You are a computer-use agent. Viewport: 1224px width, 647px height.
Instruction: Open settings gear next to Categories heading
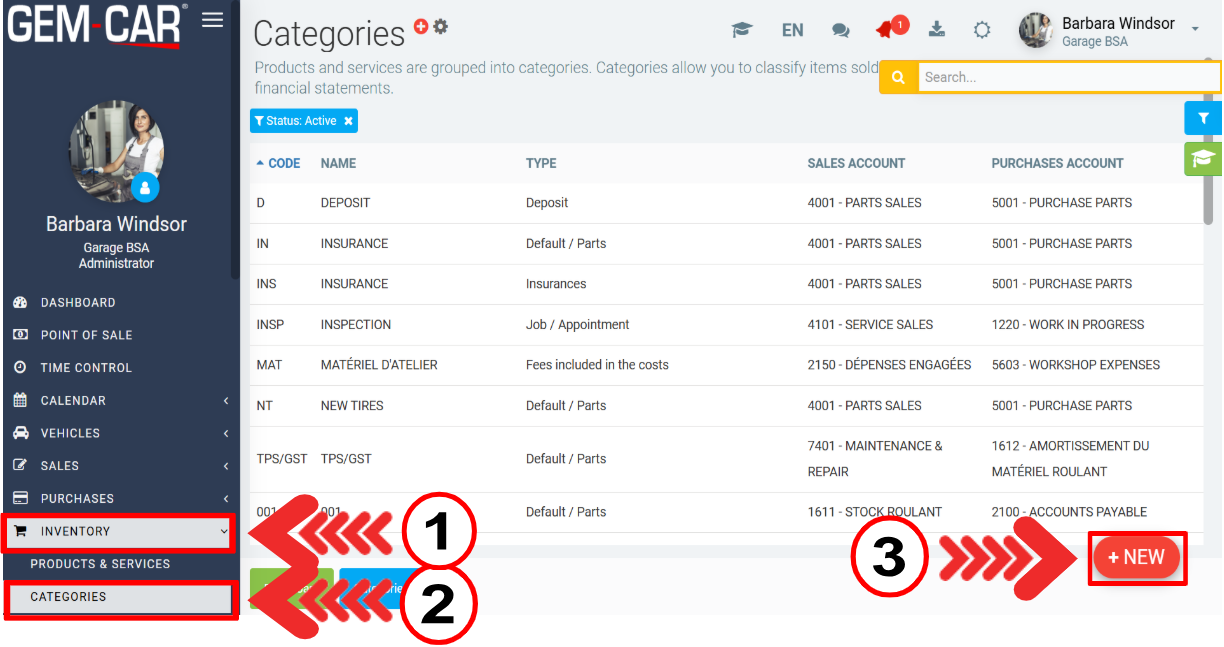click(440, 27)
